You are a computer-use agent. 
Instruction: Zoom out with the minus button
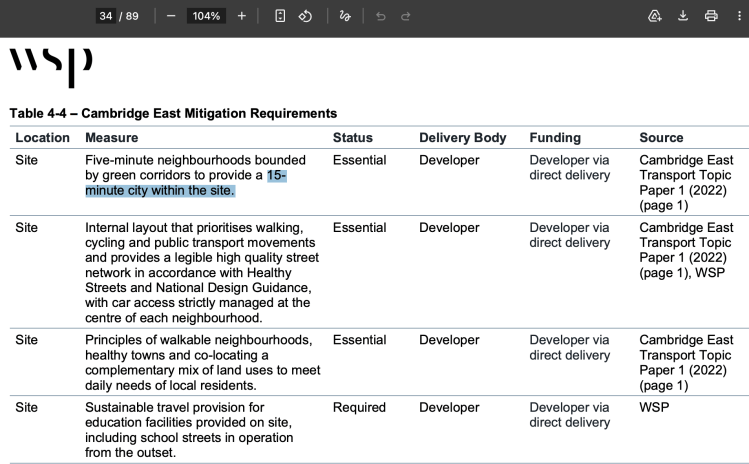point(171,16)
